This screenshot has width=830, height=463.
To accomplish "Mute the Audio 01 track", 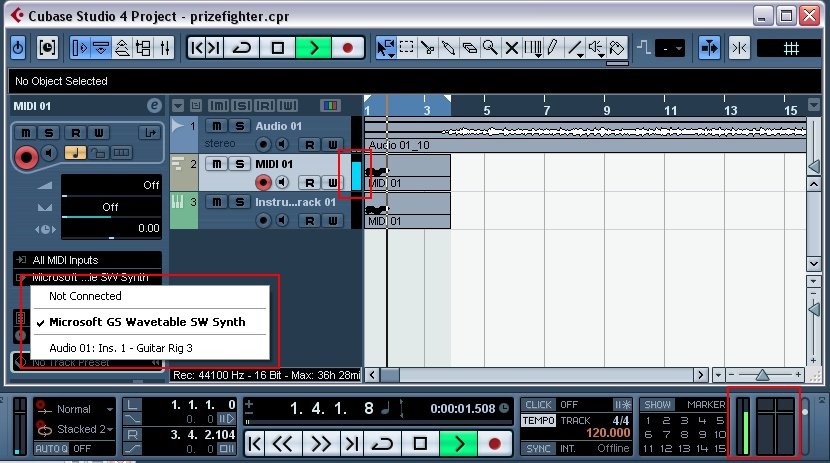I will click(x=216, y=126).
